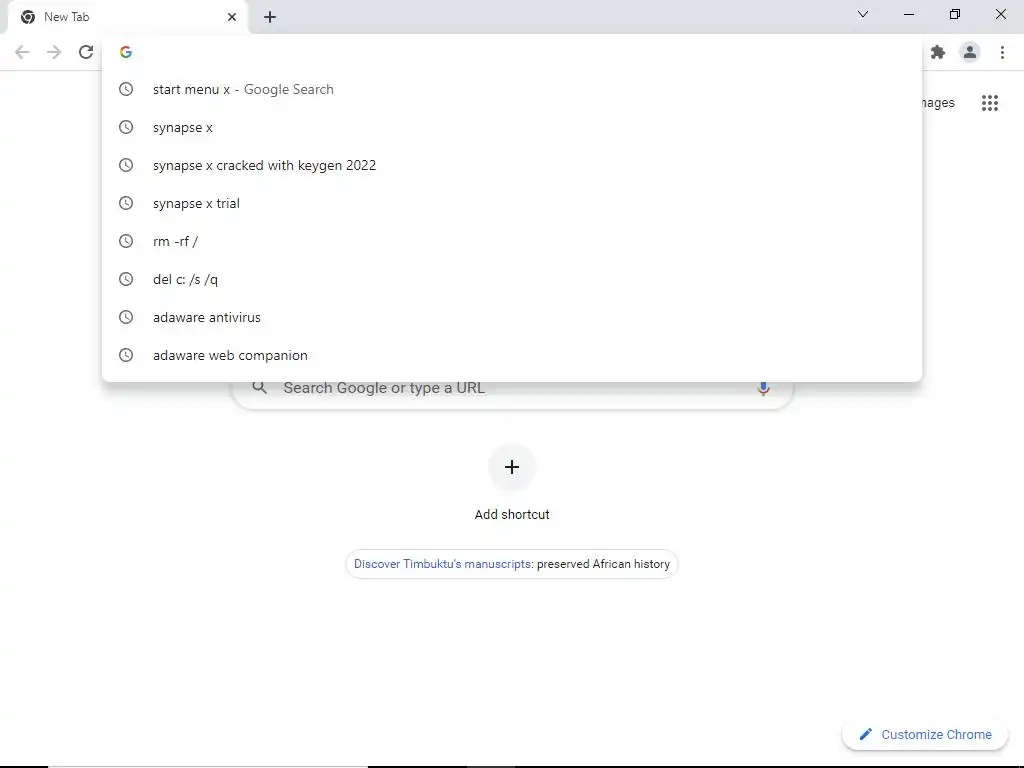Click the clock icon beside 'start menu x'
This screenshot has width=1024, height=768.
coord(126,89)
